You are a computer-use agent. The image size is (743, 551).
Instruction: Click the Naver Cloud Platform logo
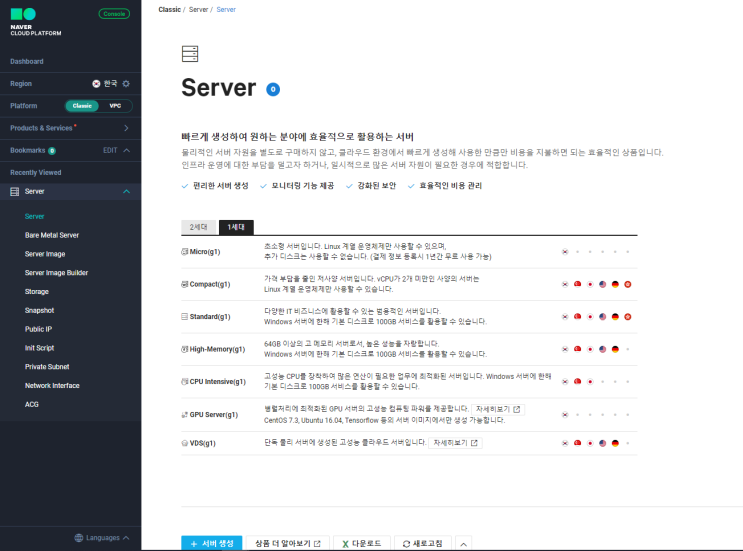[x=36, y=22]
